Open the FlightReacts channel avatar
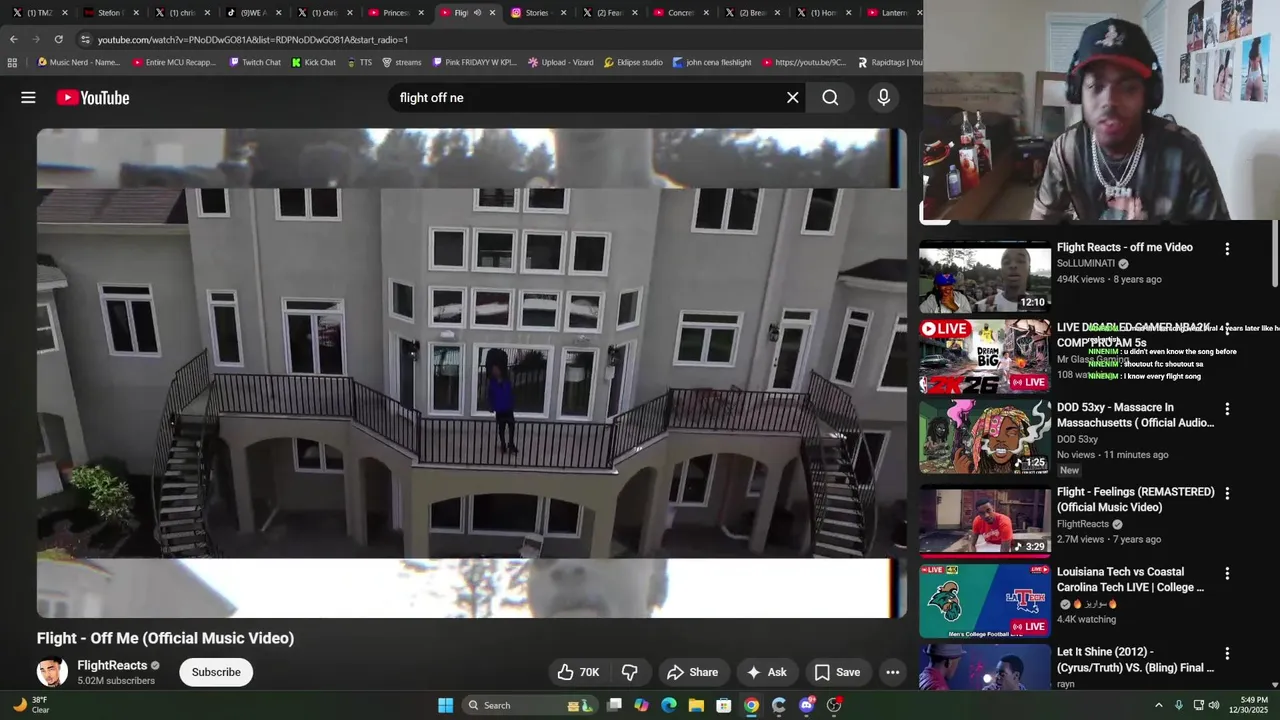The height and width of the screenshot is (720, 1280). click(x=52, y=672)
